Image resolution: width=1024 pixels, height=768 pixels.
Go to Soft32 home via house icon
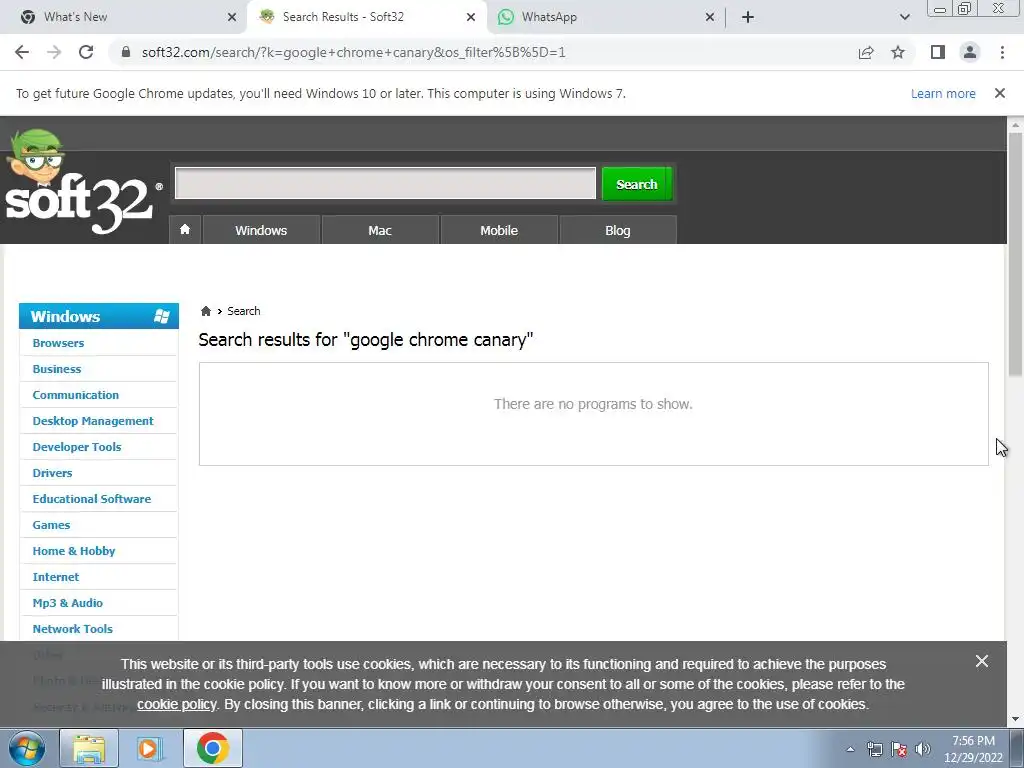pyautogui.click(x=185, y=229)
